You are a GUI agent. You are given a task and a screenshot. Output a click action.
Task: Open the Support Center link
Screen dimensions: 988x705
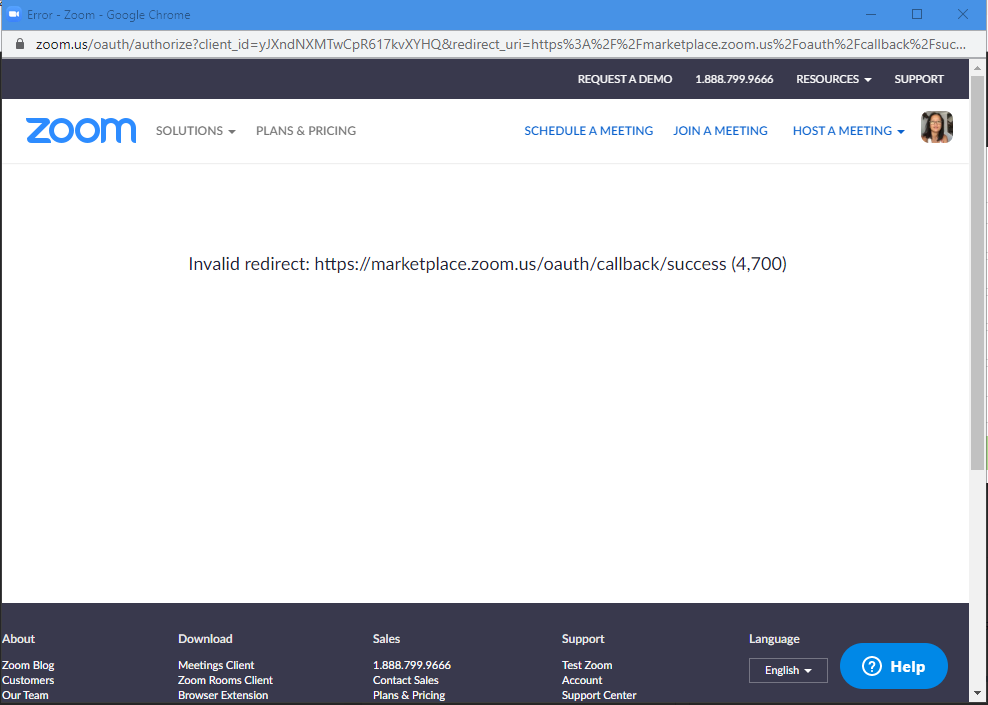pos(599,695)
